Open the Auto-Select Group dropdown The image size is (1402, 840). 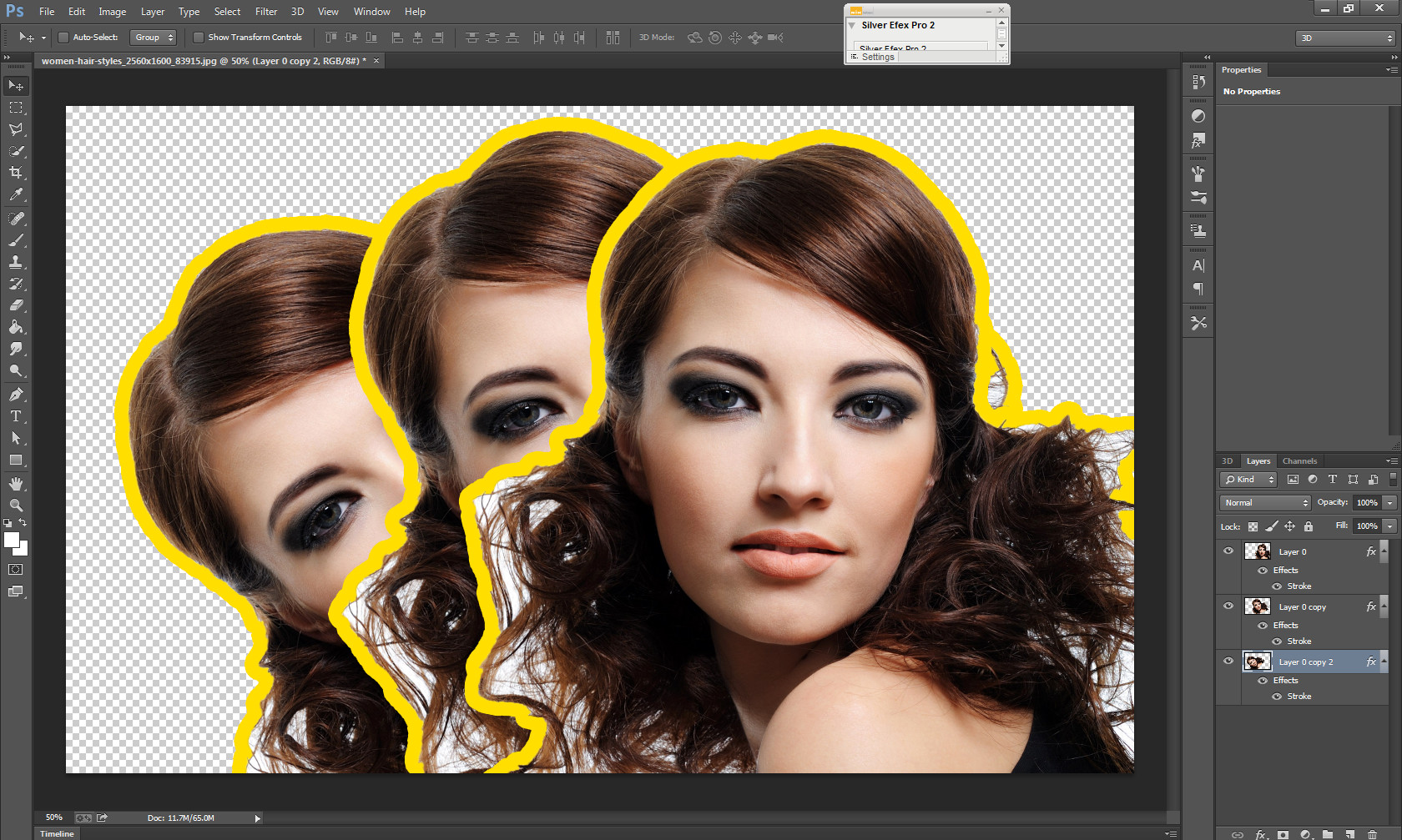153,38
